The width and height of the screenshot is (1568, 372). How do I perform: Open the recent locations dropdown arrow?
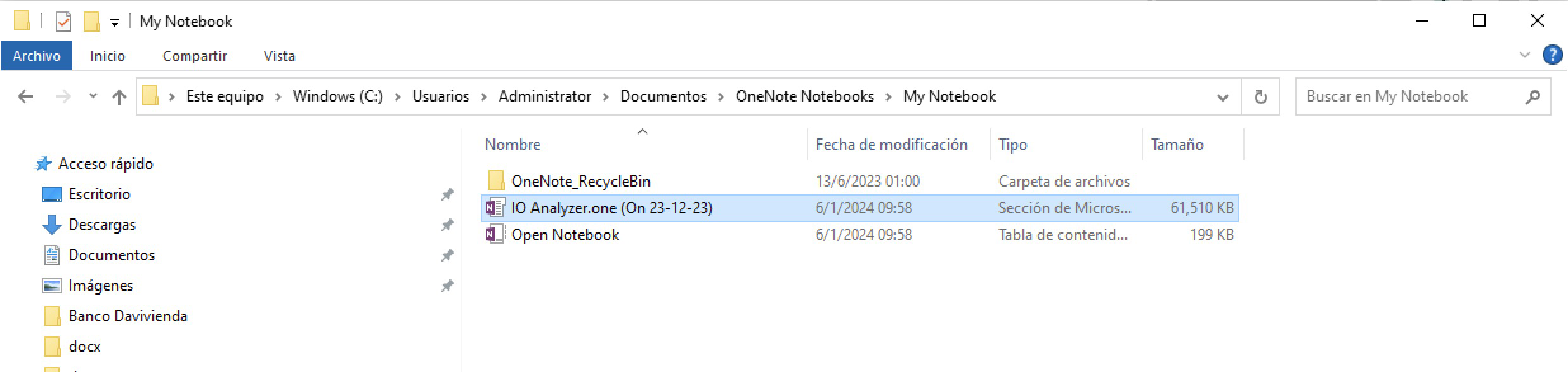[x=93, y=96]
